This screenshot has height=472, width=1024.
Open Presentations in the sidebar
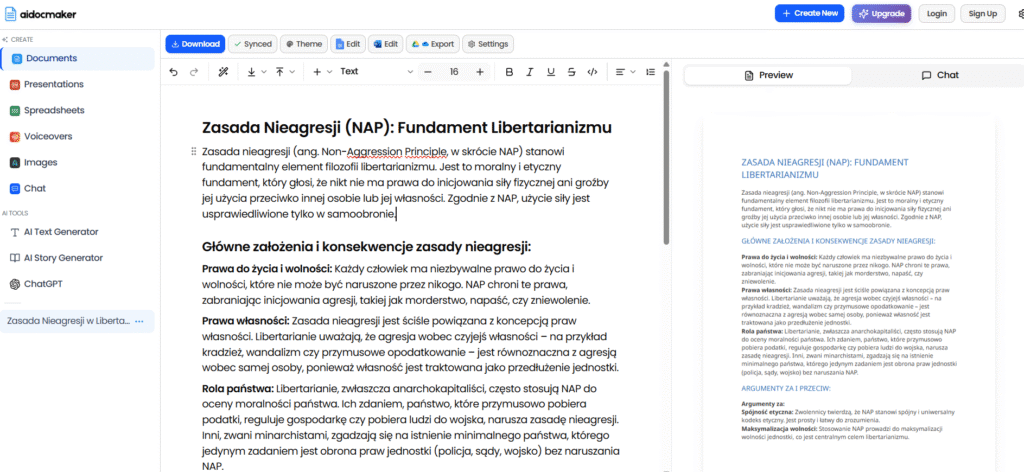[78, 84]
